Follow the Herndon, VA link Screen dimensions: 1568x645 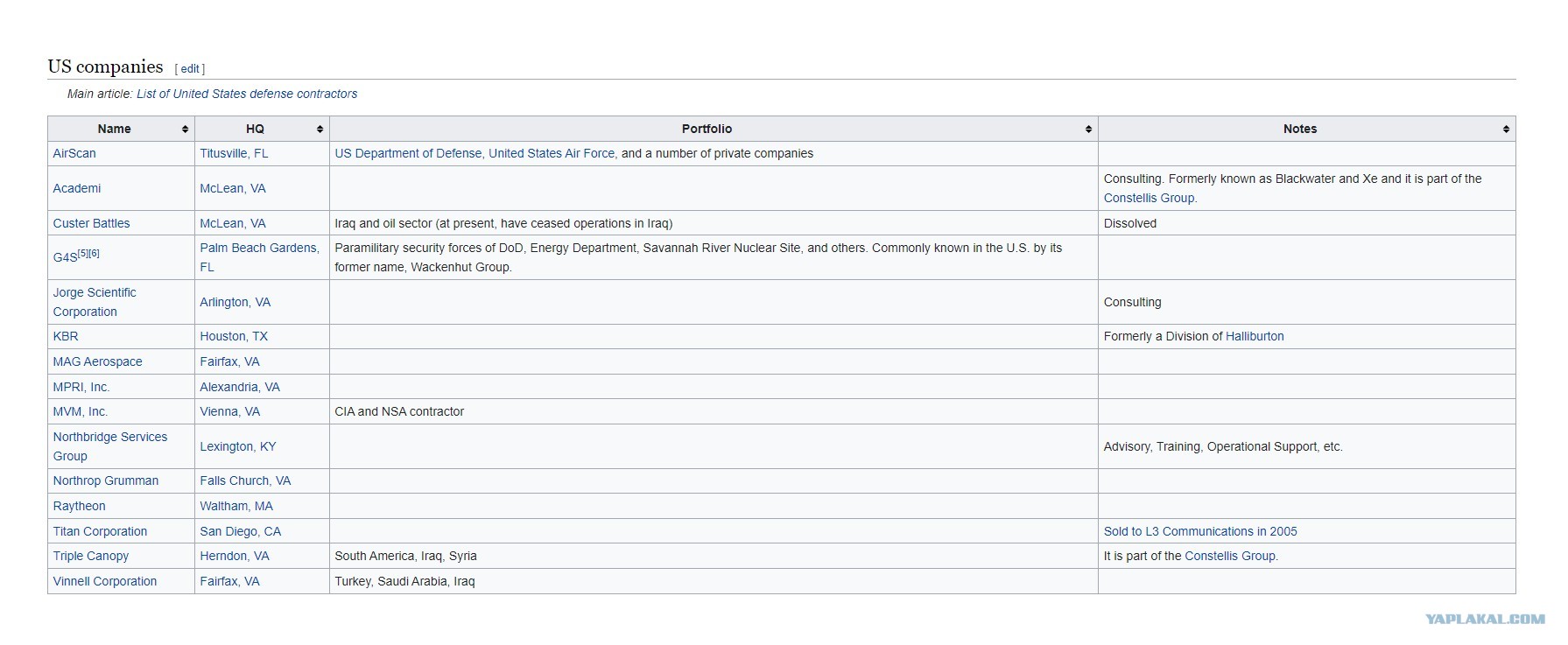coord(235,556)
